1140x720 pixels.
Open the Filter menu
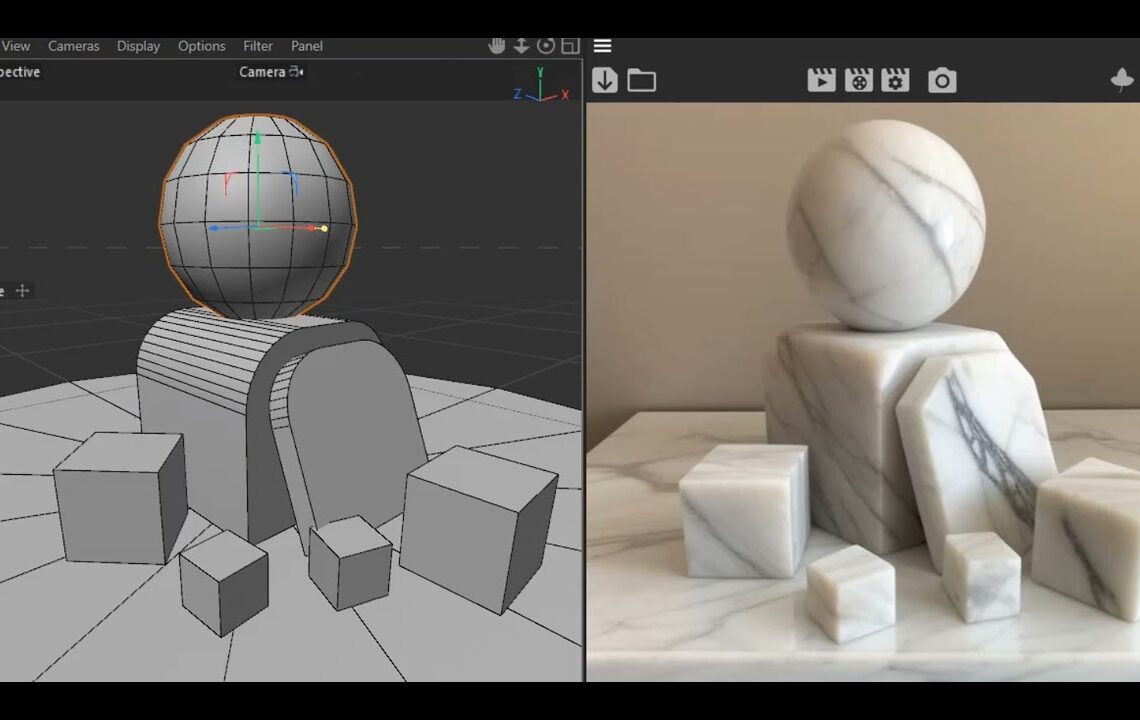click(x=257, y=46)
